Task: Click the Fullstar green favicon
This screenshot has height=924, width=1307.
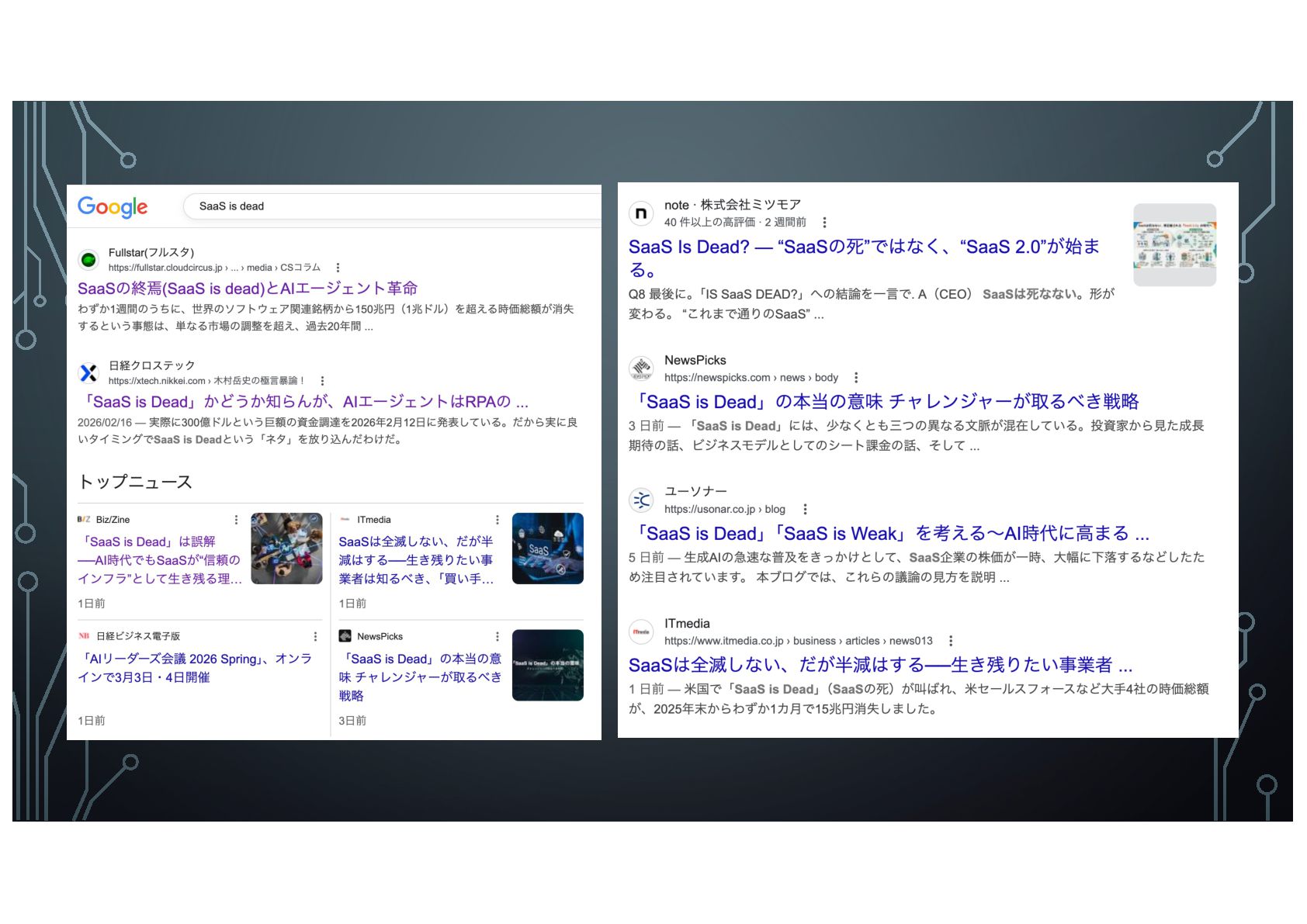Action: point(88,260)
